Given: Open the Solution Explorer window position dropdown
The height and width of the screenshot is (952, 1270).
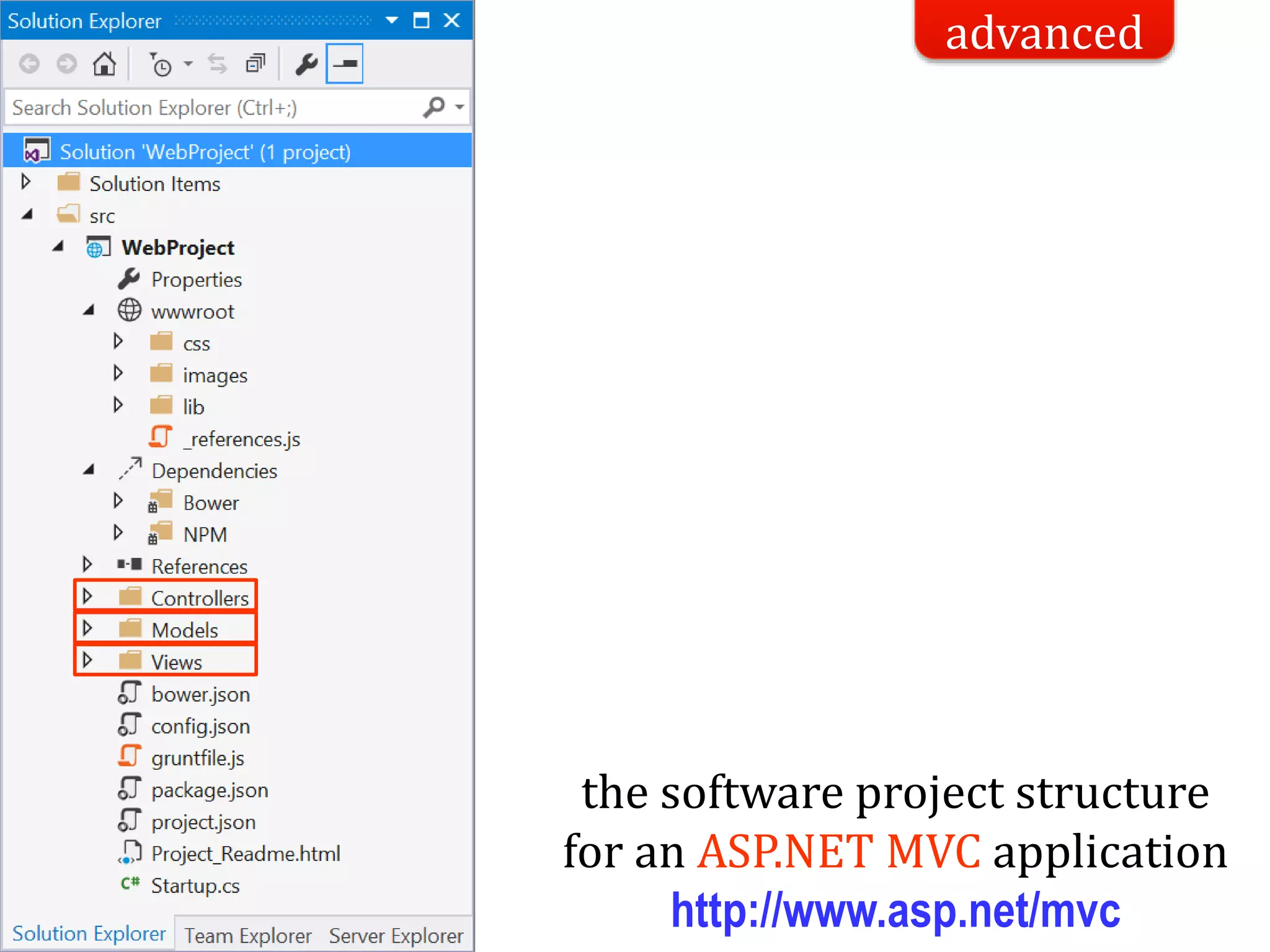Looking at the screenshot, I should [x=392, y=20].
